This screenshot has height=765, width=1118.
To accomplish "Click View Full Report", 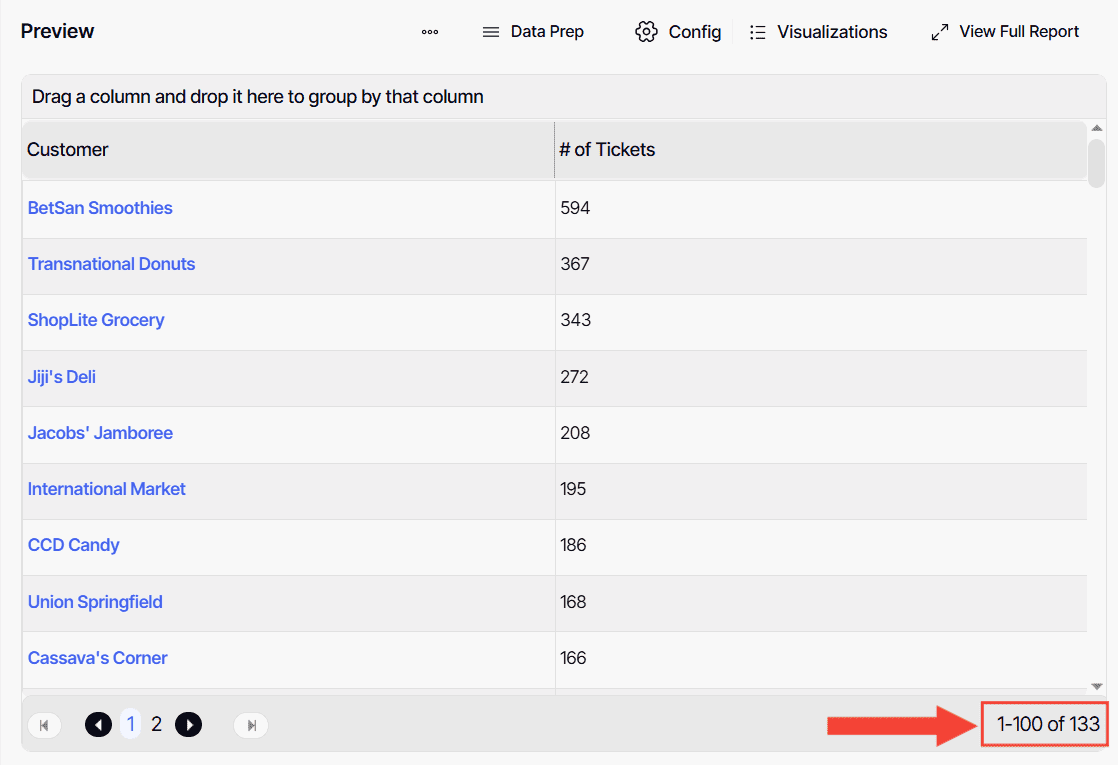I will point(1005,32).
